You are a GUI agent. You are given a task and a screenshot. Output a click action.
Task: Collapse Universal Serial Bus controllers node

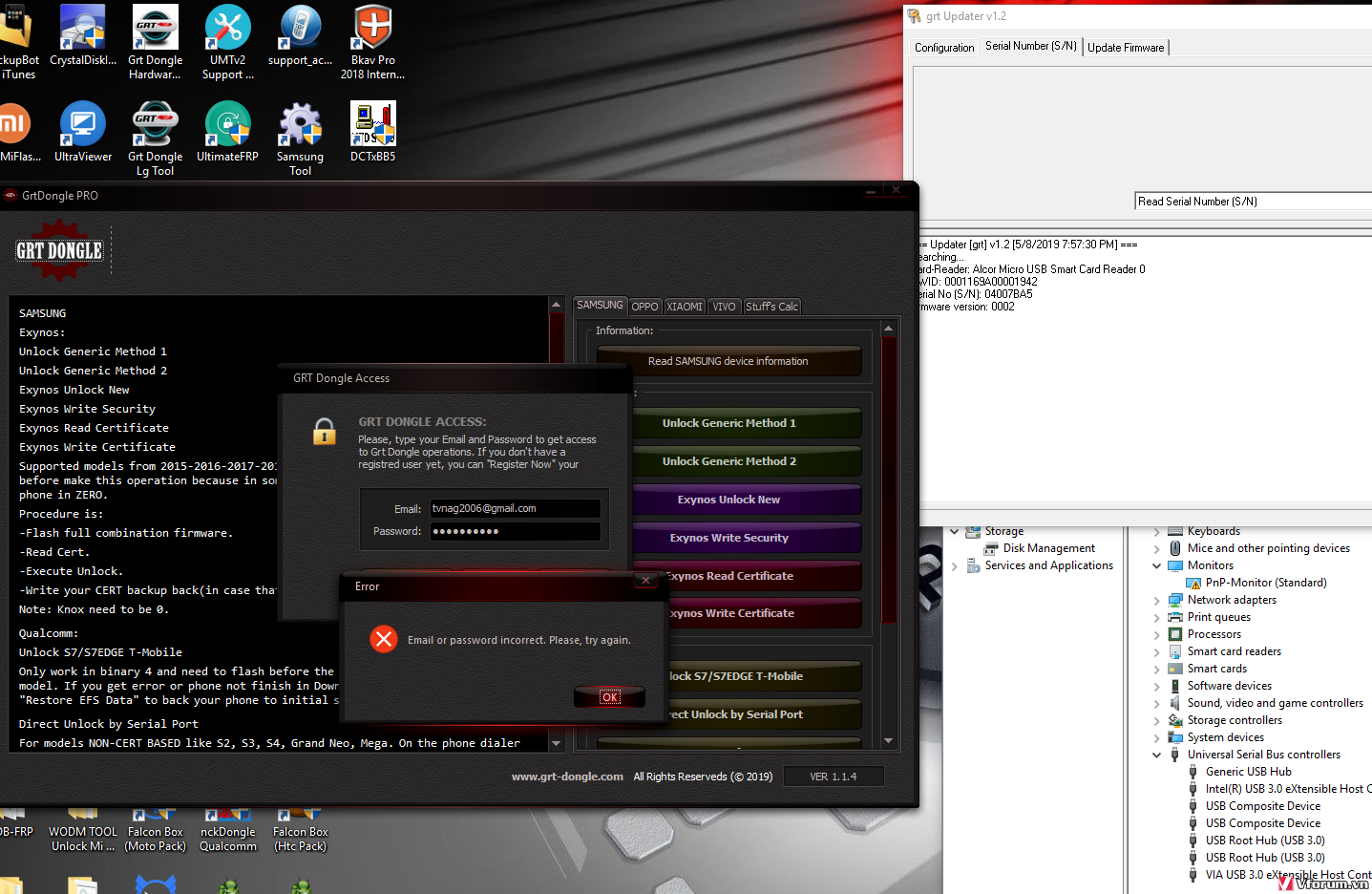1156,756
